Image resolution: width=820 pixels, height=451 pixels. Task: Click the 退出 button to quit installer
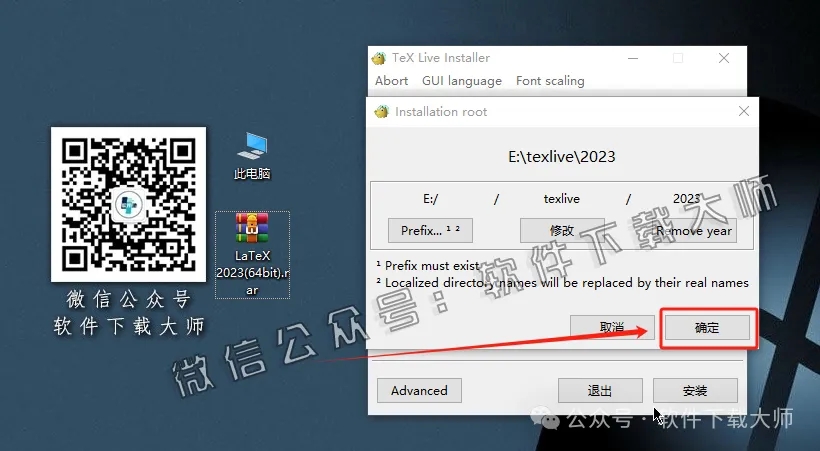[600, 390]
